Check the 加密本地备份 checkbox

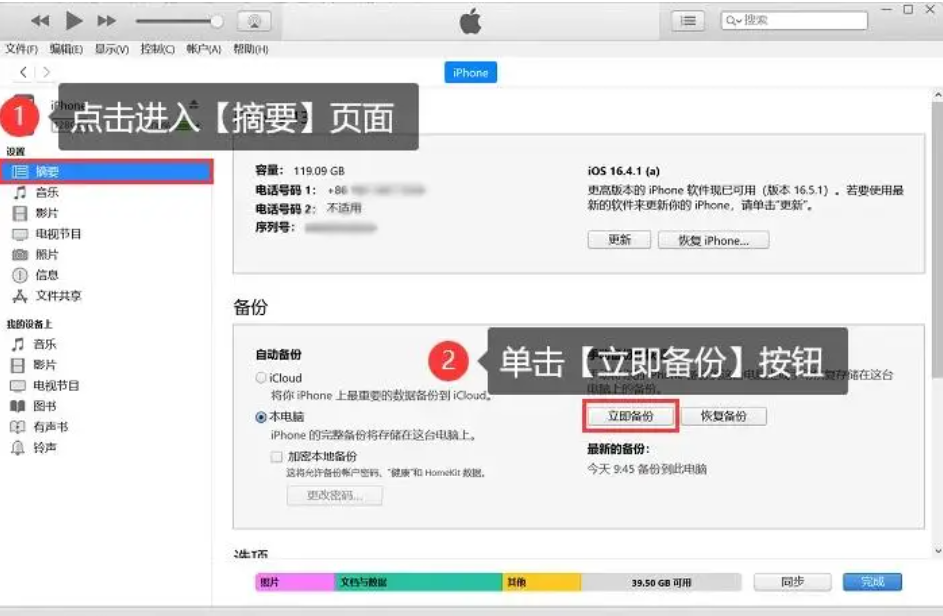pyautogui.click(x=277, y=457)
